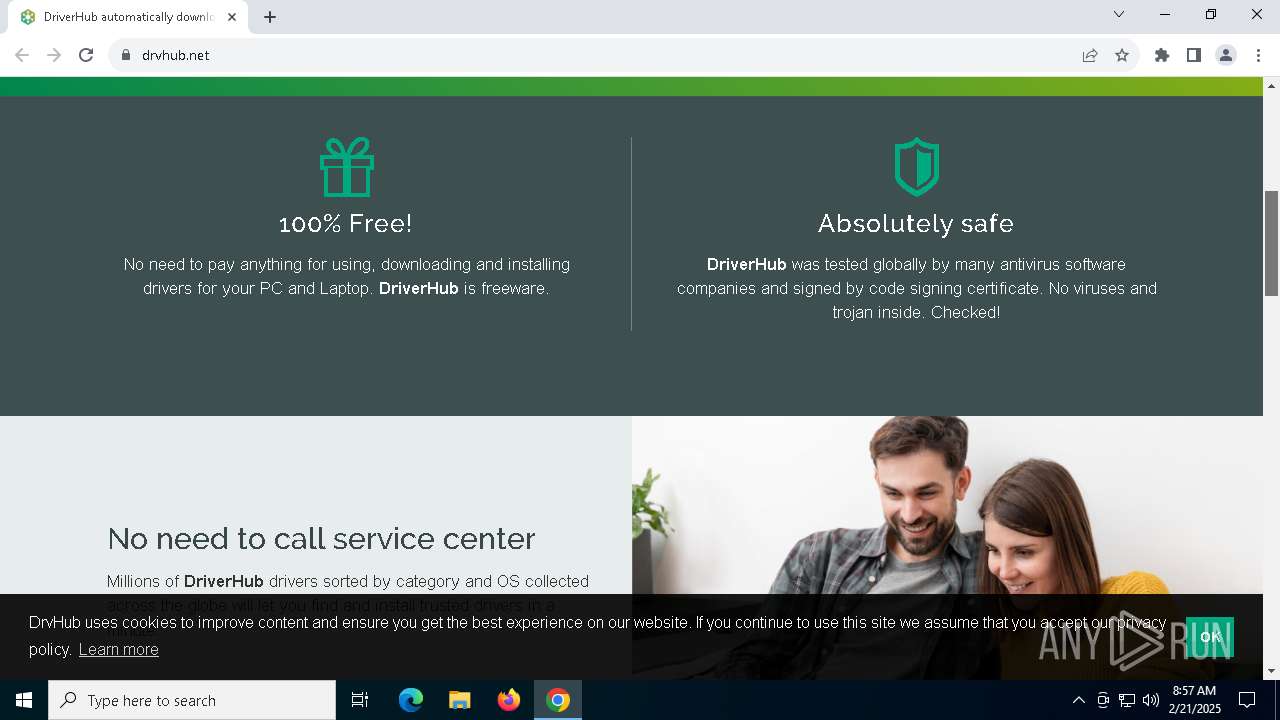The image size is (1280, 720).
Task: Click the network tray icon
Action: click(x=1127, y=700)
